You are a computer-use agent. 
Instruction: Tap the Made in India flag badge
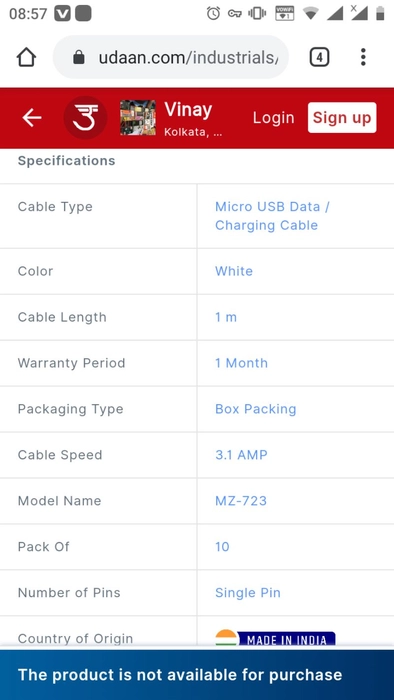275,638
